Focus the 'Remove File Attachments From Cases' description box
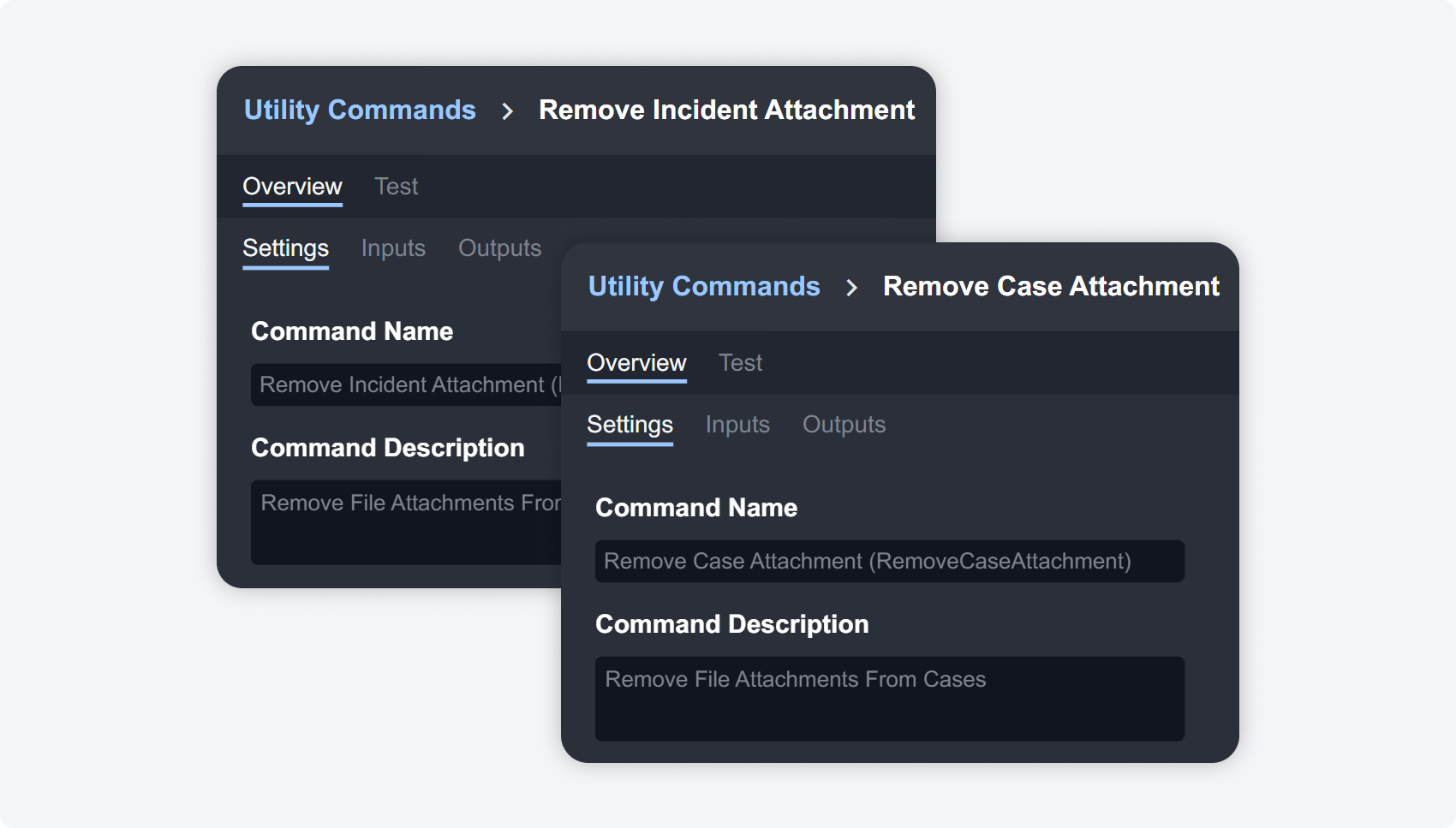 pyautogui.click(x=889, y=699)
